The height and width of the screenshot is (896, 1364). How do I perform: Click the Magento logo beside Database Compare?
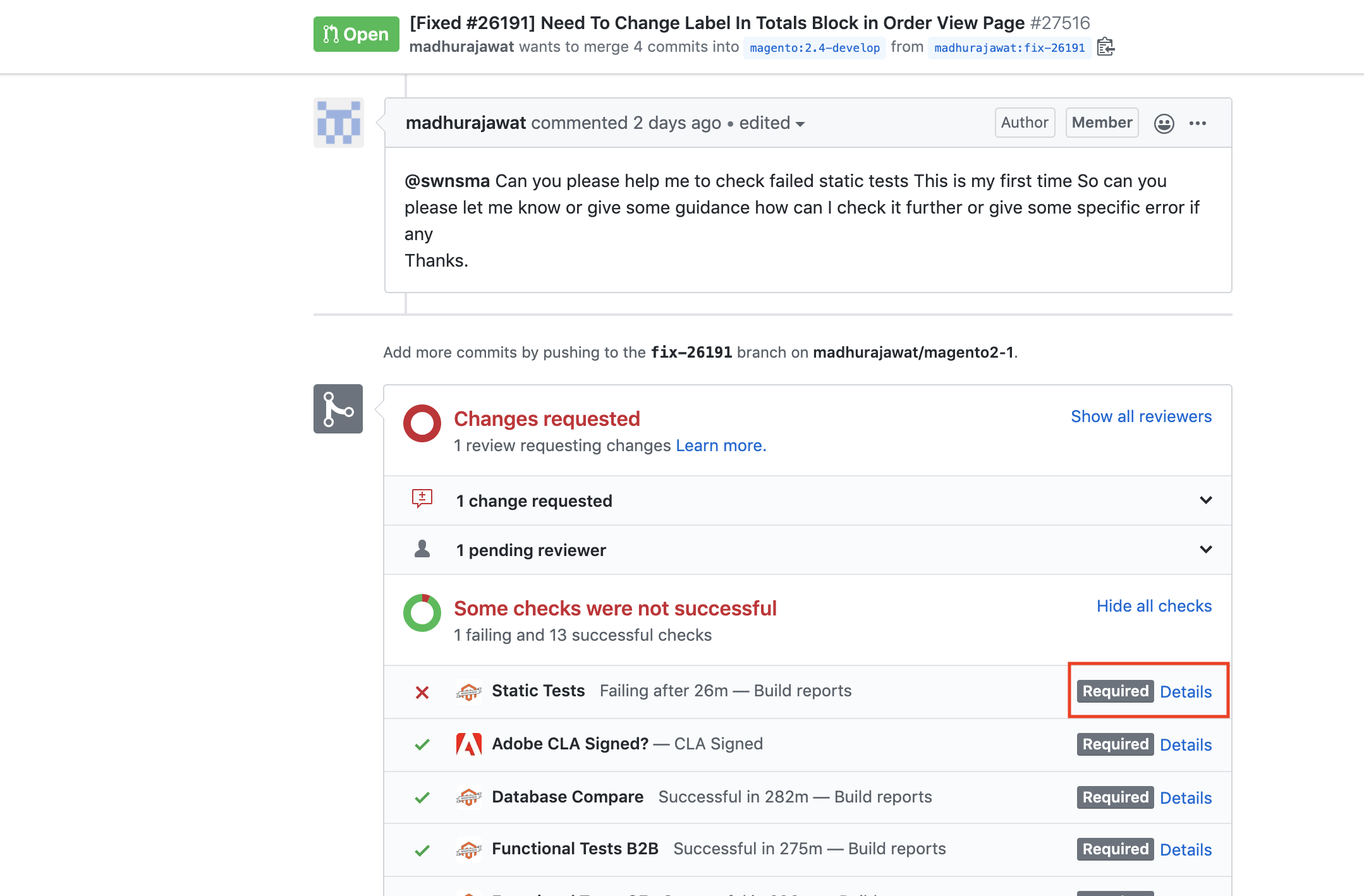pyautogui.click(x=468, y=797)
